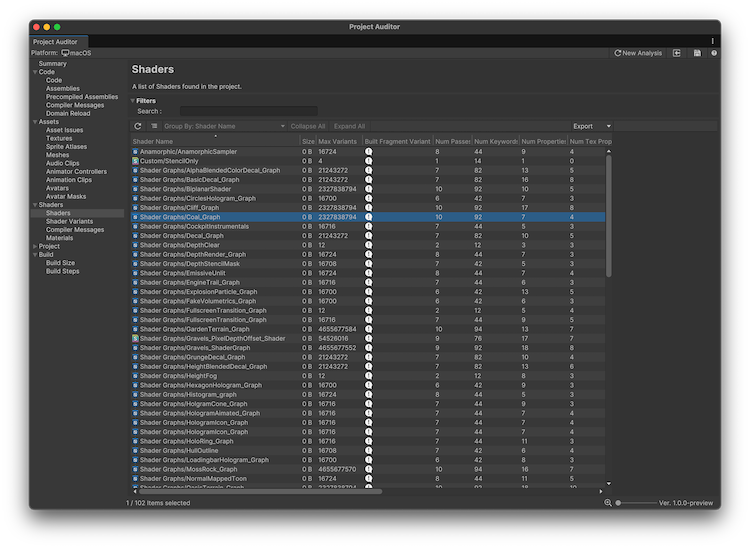Collapse the Filters foldout
750x548 pixels.
click(132, 101)
